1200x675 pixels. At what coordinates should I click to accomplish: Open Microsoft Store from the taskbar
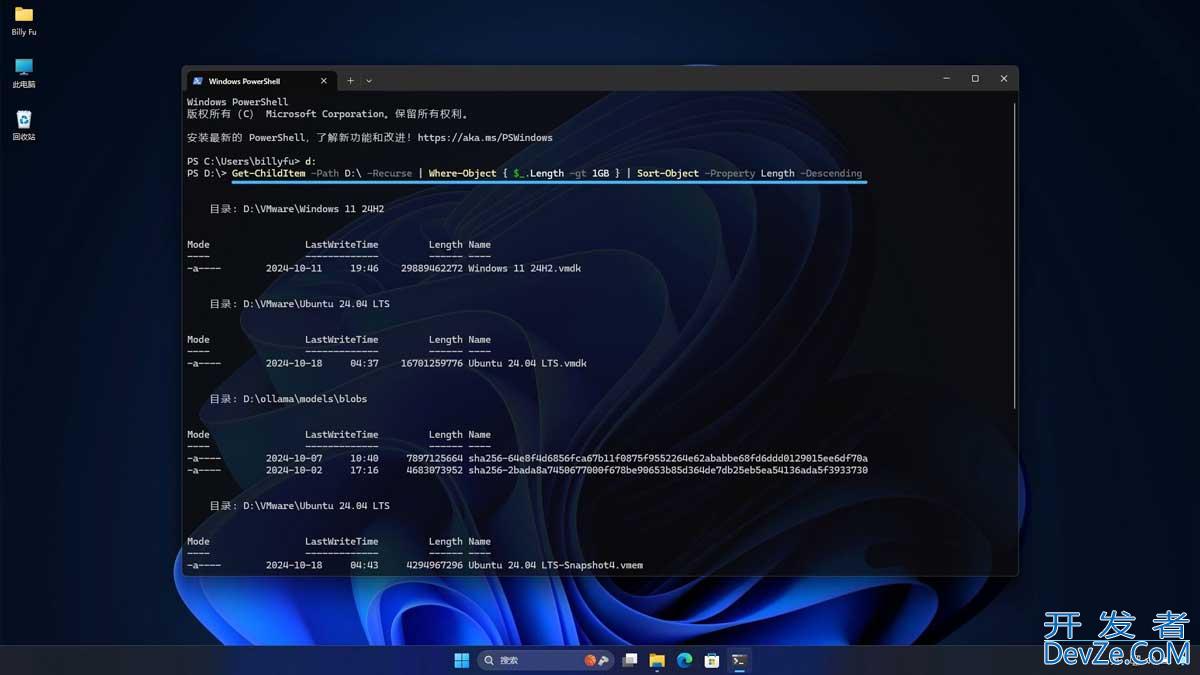click(x=712, y=660)
